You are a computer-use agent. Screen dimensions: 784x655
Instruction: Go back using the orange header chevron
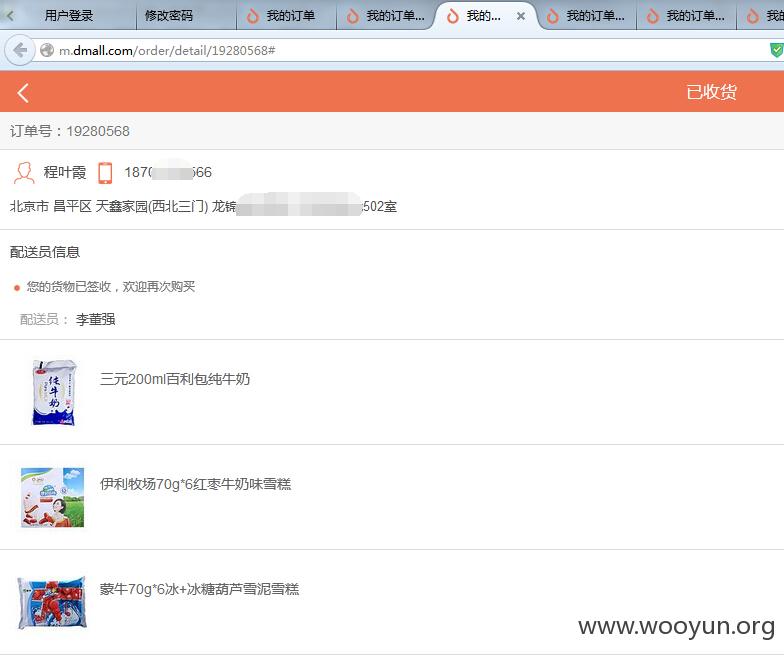(x=22, y=93)
